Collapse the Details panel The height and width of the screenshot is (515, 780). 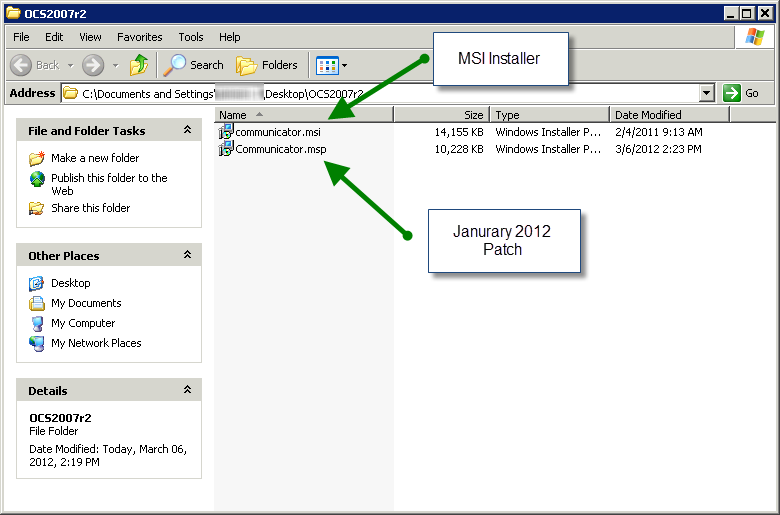188,390
